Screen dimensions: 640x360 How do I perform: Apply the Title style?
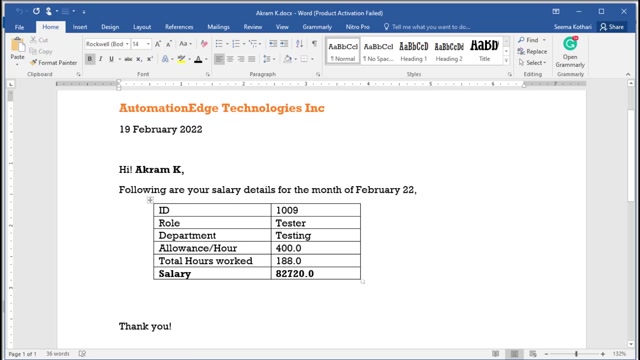pyautogui.click(x=484, y=51)
